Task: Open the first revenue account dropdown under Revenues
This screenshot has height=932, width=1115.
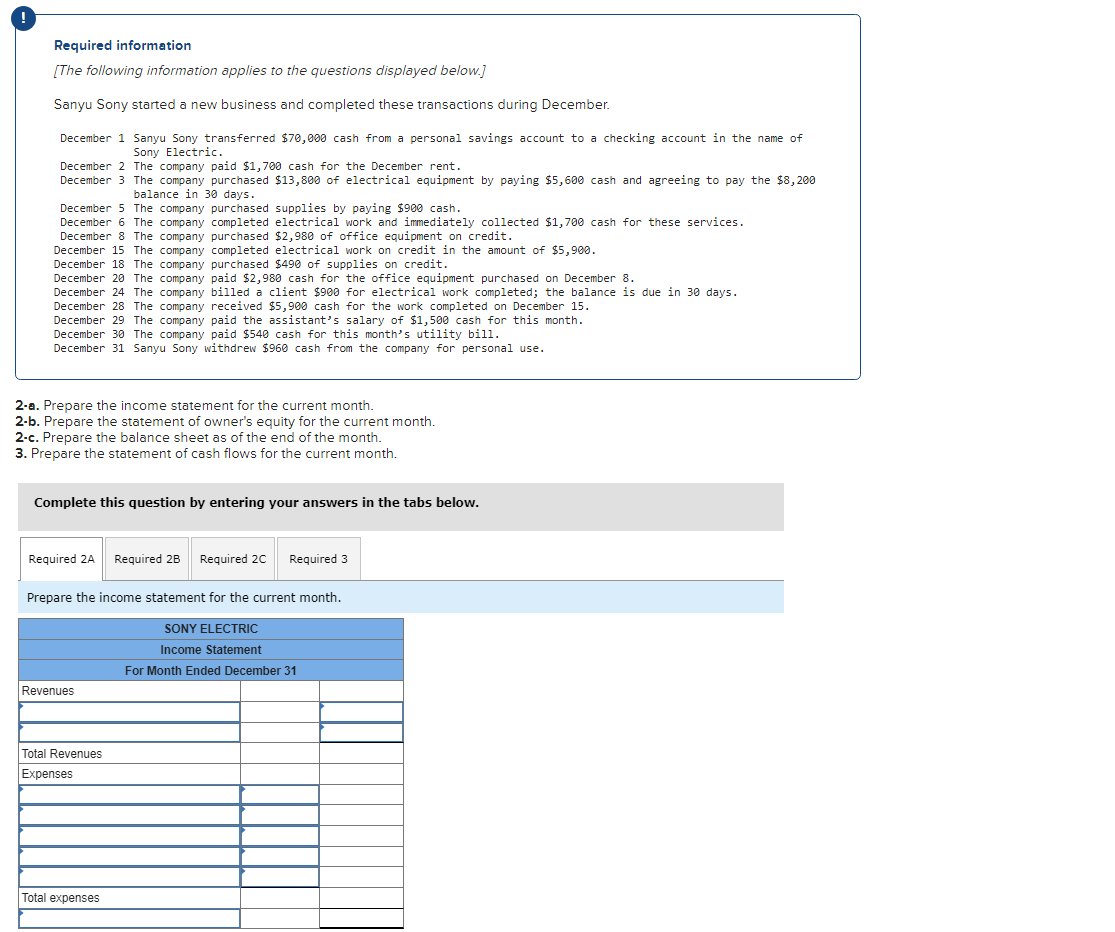Action: [130, 711]
